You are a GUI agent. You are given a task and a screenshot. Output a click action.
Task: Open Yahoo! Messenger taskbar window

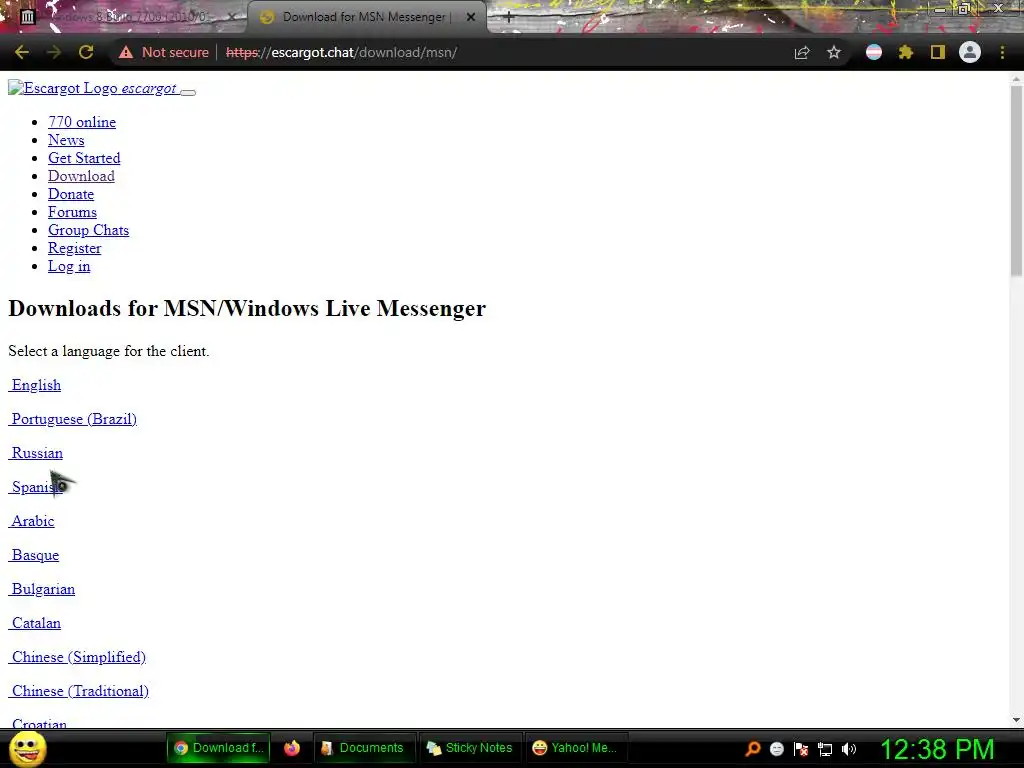point(575,748)
